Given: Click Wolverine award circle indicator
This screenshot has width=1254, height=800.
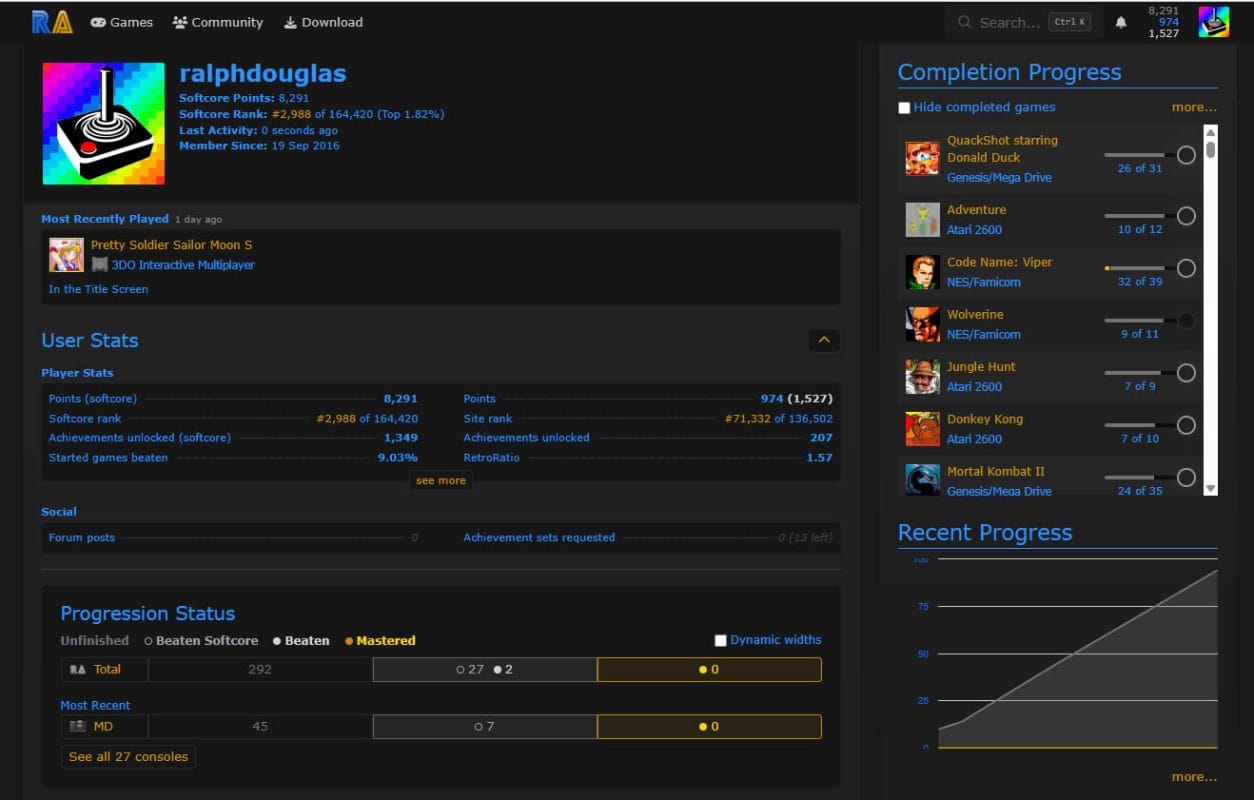Looking at the screenshot, I should (x=1186, y=321).
